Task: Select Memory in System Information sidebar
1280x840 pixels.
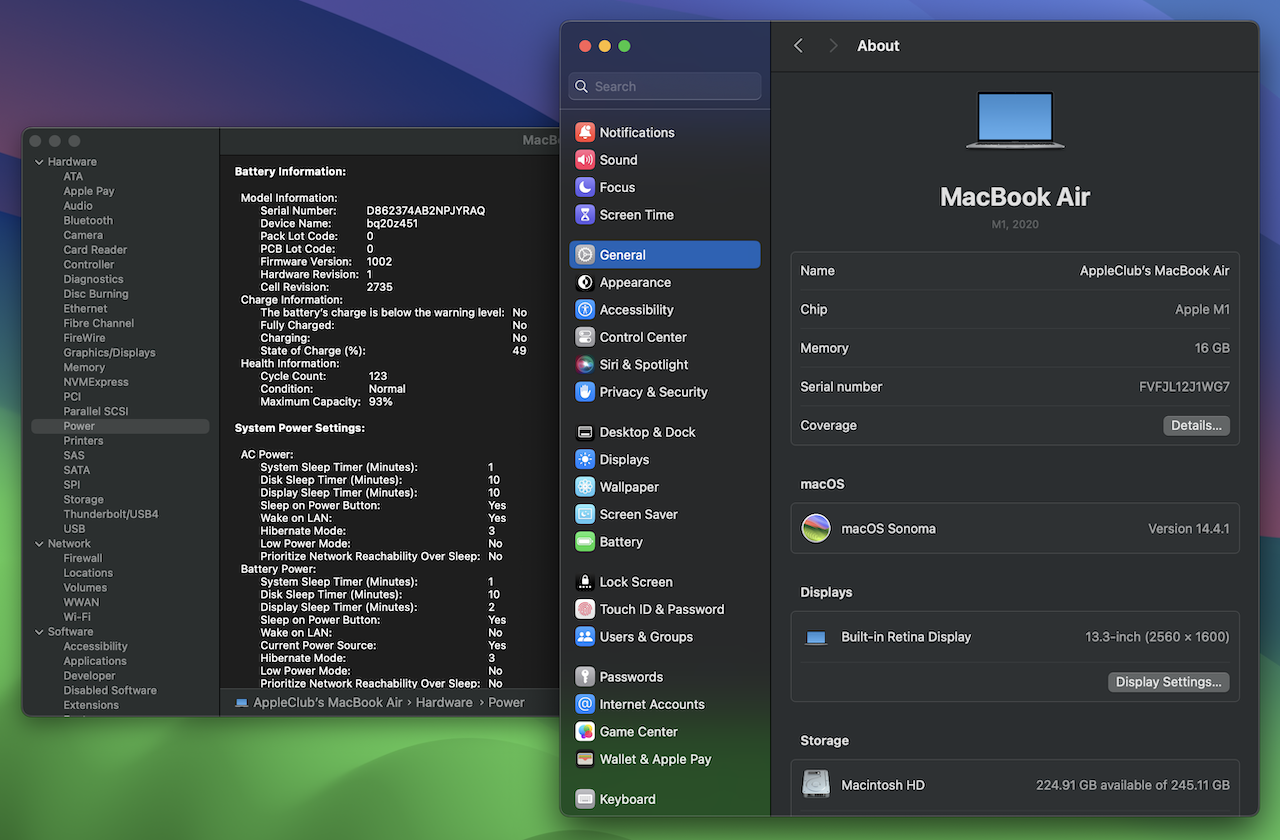Action: [84, 367]
